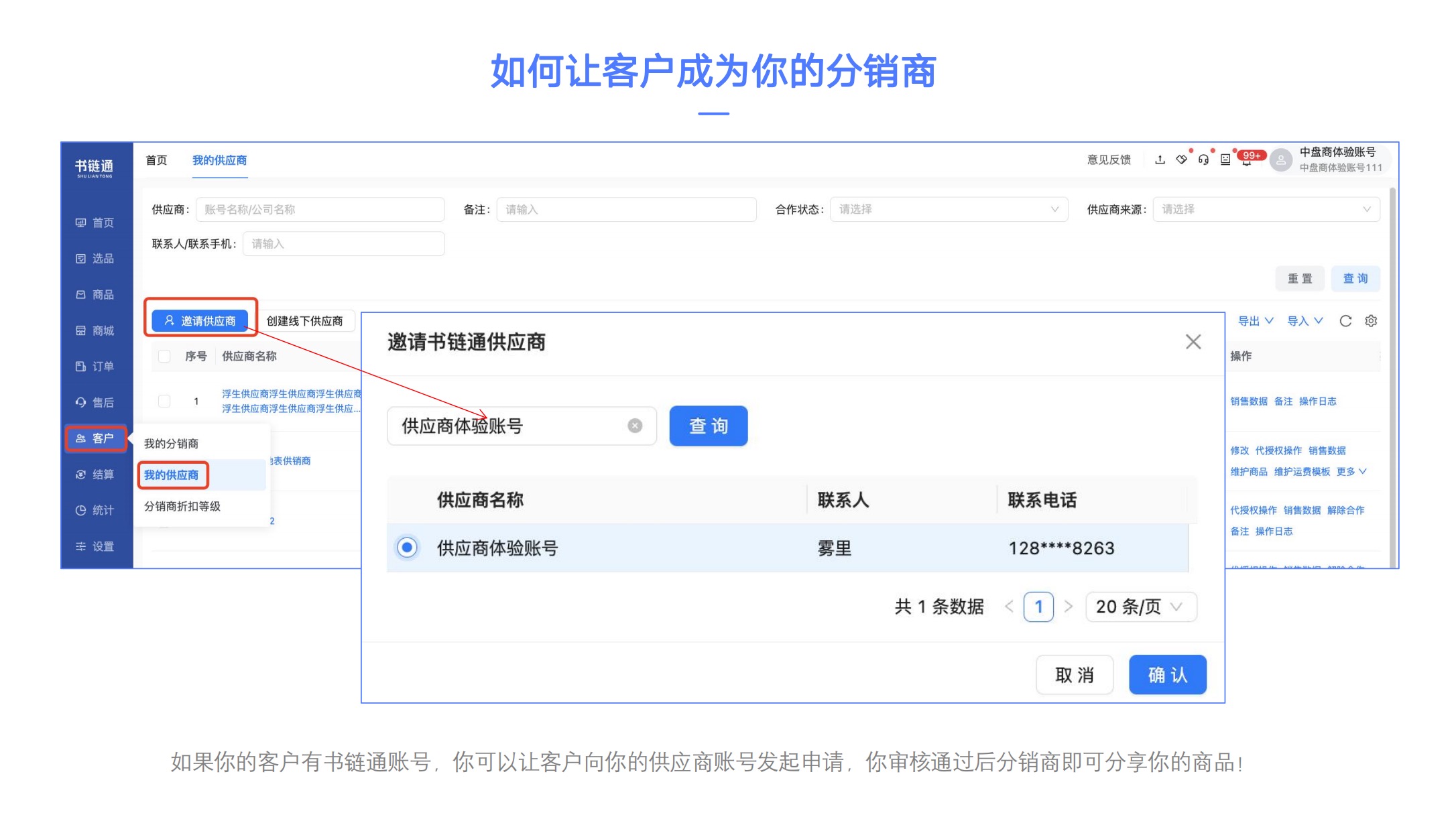Go to previous page in dialog pagination
Viewport: 1456px width, 819px height.
coord(1009,607)
